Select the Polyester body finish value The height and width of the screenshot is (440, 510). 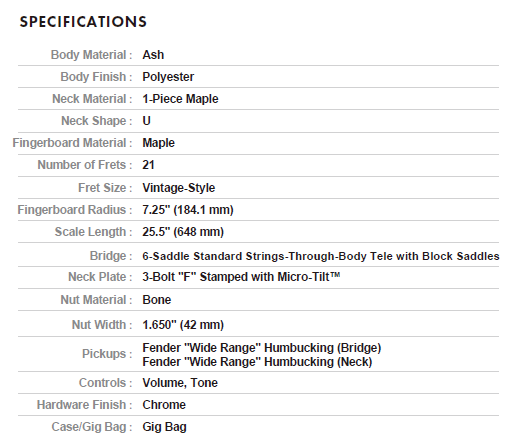(x=168, y=77)
